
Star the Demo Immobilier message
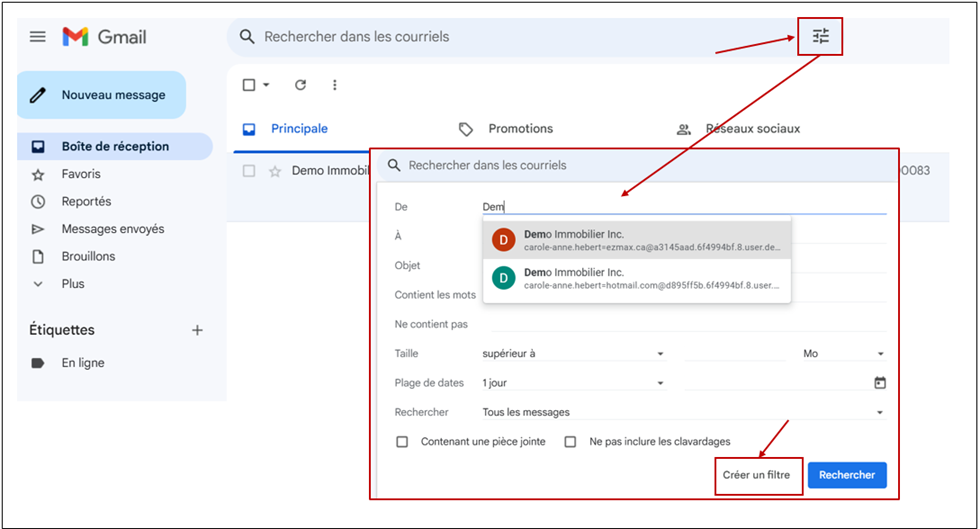pos(274,171)
